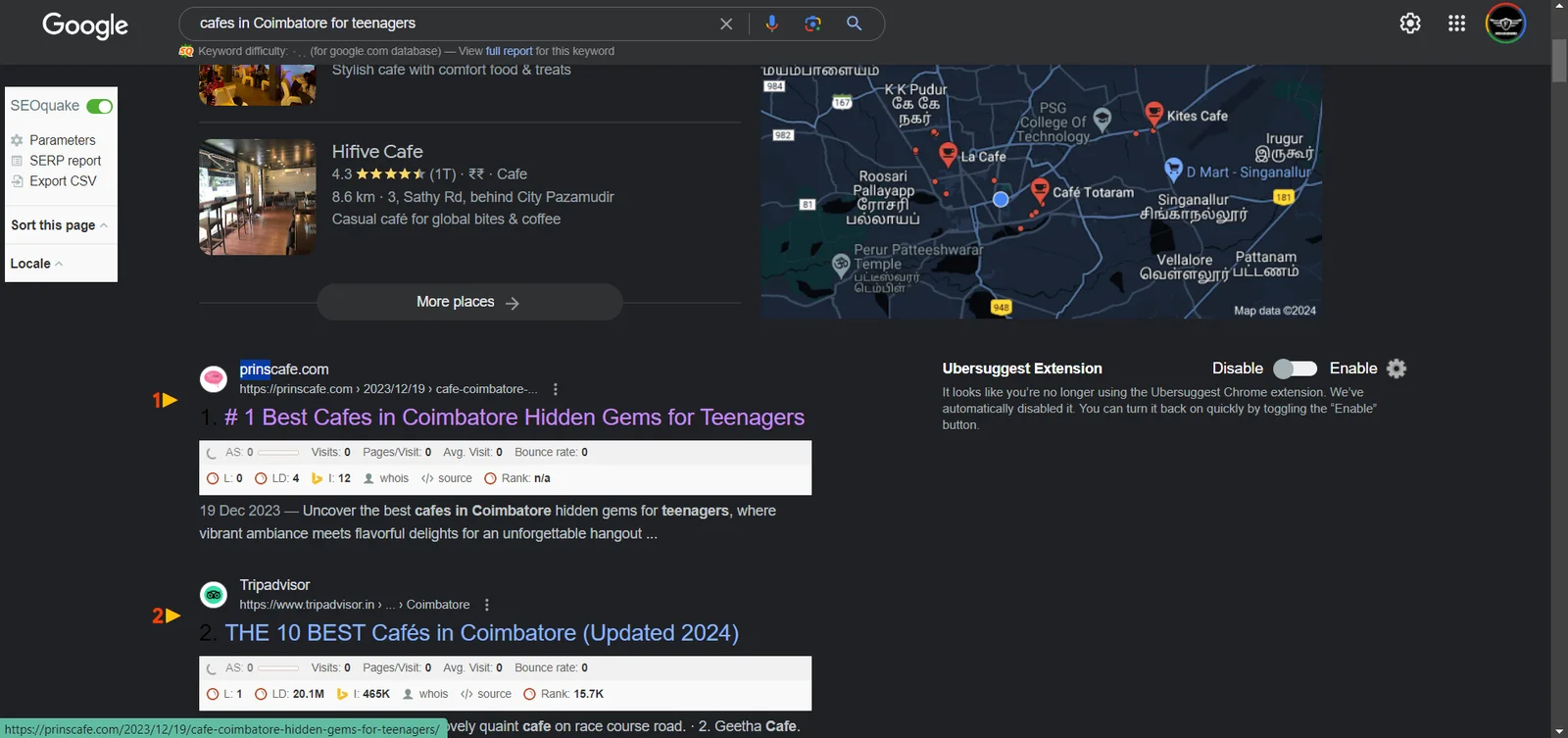Select the PSG College Of Technology pin

tap(1102, 120)
